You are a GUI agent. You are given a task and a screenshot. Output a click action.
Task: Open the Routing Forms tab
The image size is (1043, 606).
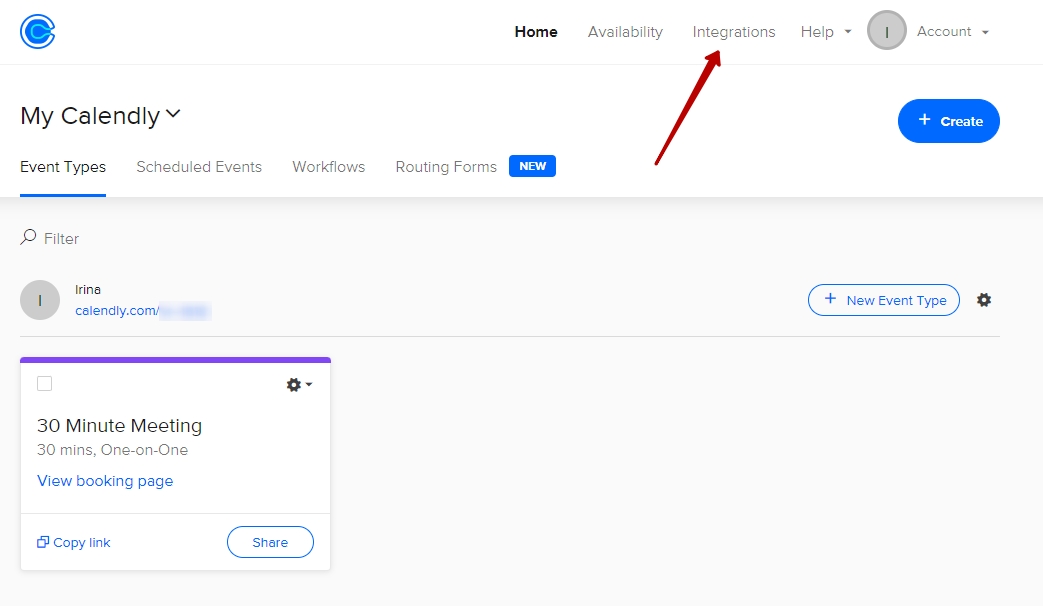point(446,167)
